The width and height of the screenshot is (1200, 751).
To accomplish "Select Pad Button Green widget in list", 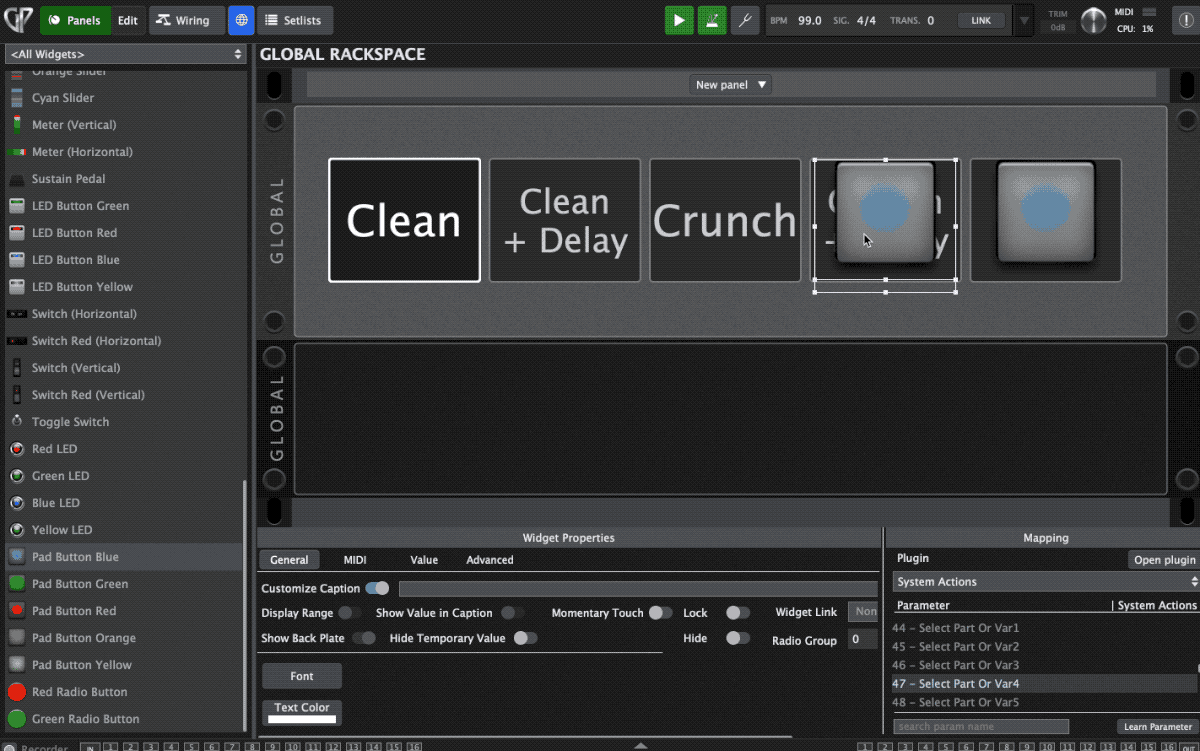I will (79, 584).
